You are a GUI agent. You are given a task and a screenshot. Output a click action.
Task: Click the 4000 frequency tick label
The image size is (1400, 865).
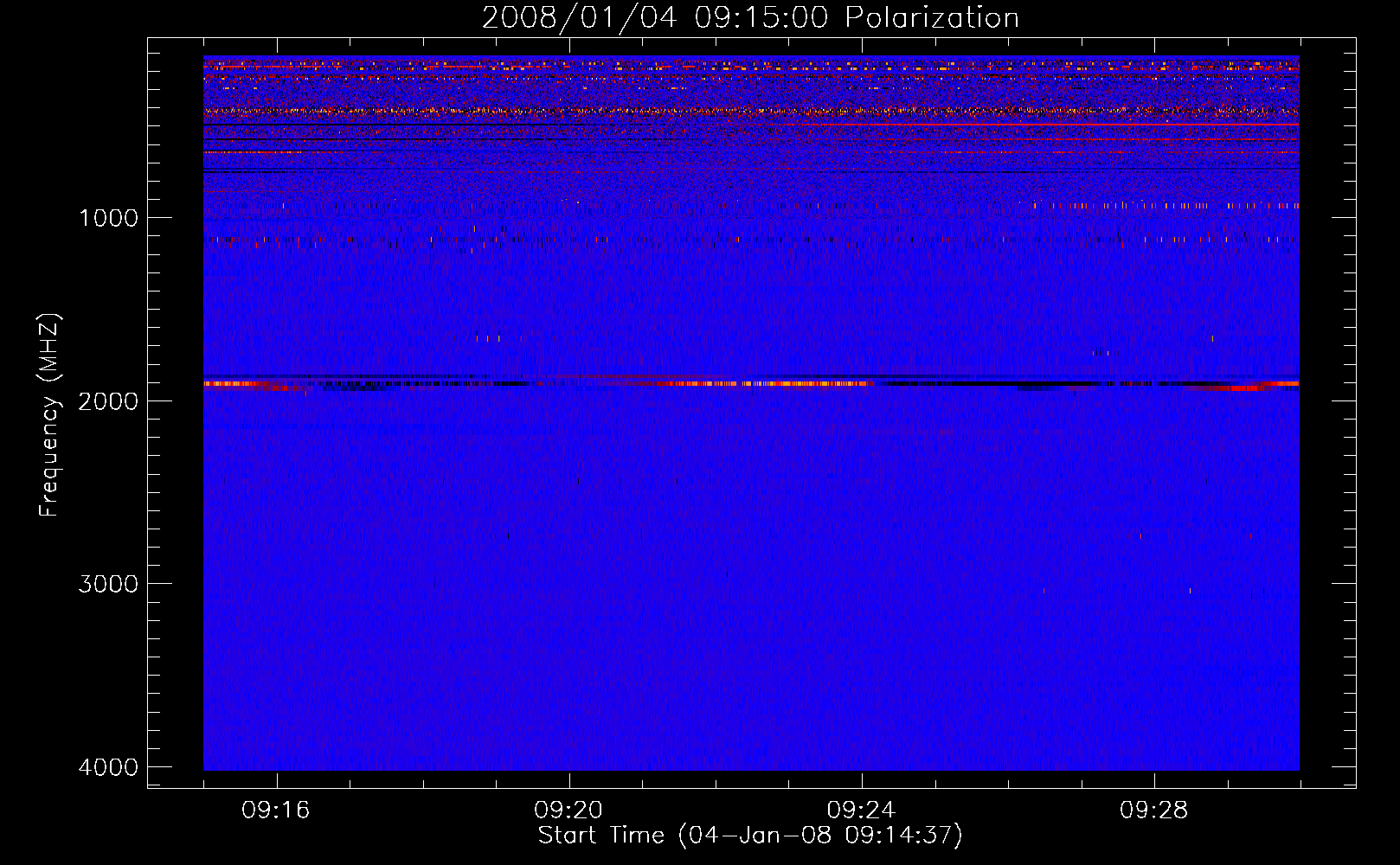click(108, 767)
